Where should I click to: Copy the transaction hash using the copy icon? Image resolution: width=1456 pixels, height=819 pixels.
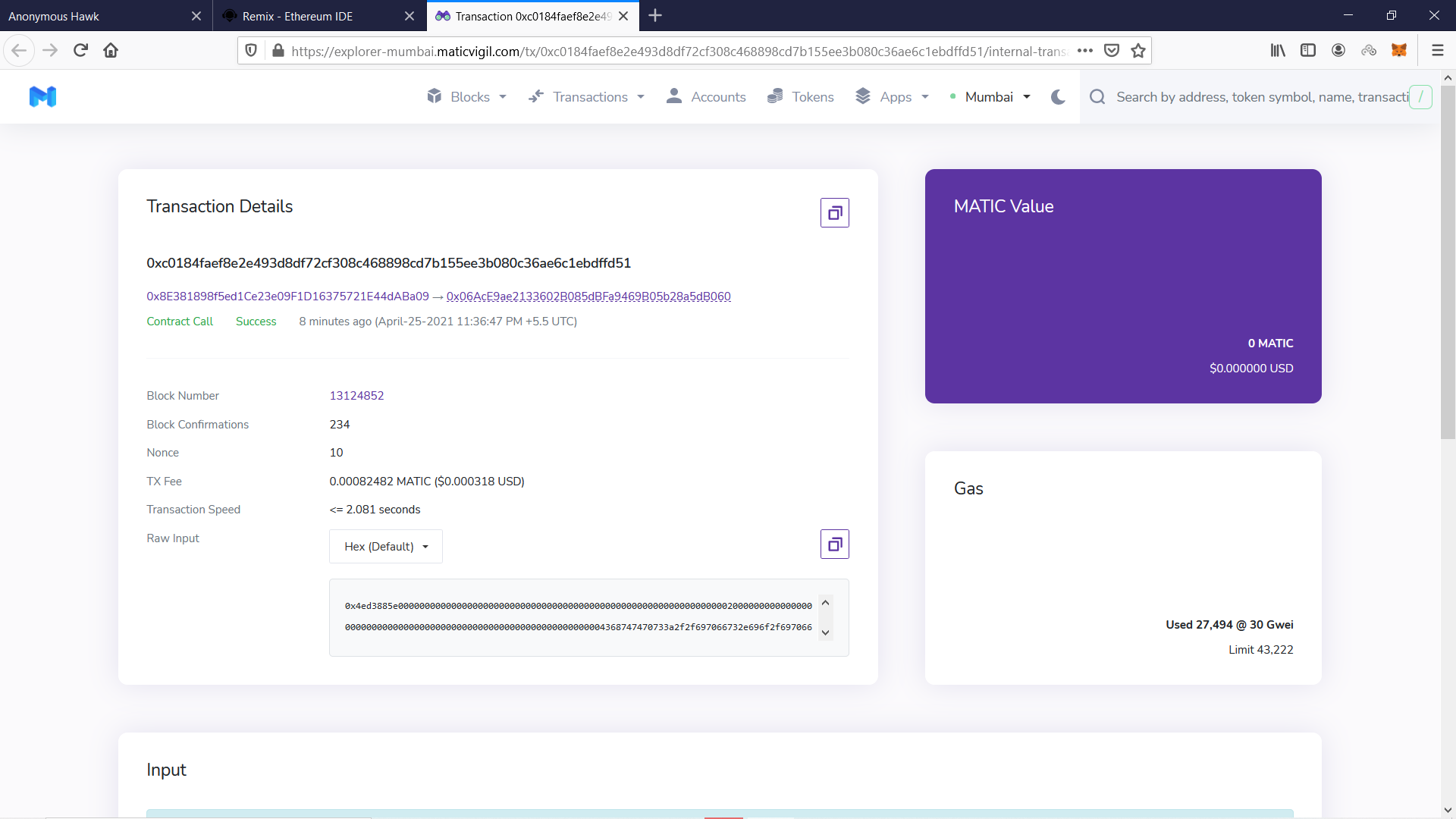point(834,213)
